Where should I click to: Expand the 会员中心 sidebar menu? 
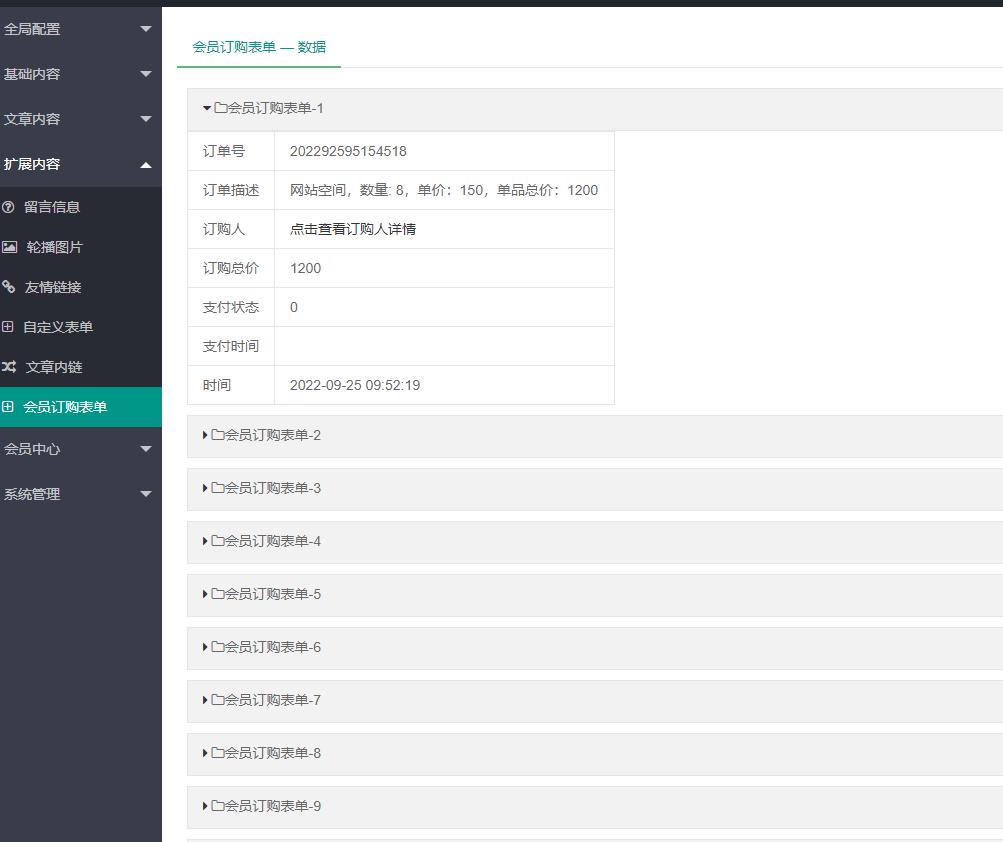(80, 449)
